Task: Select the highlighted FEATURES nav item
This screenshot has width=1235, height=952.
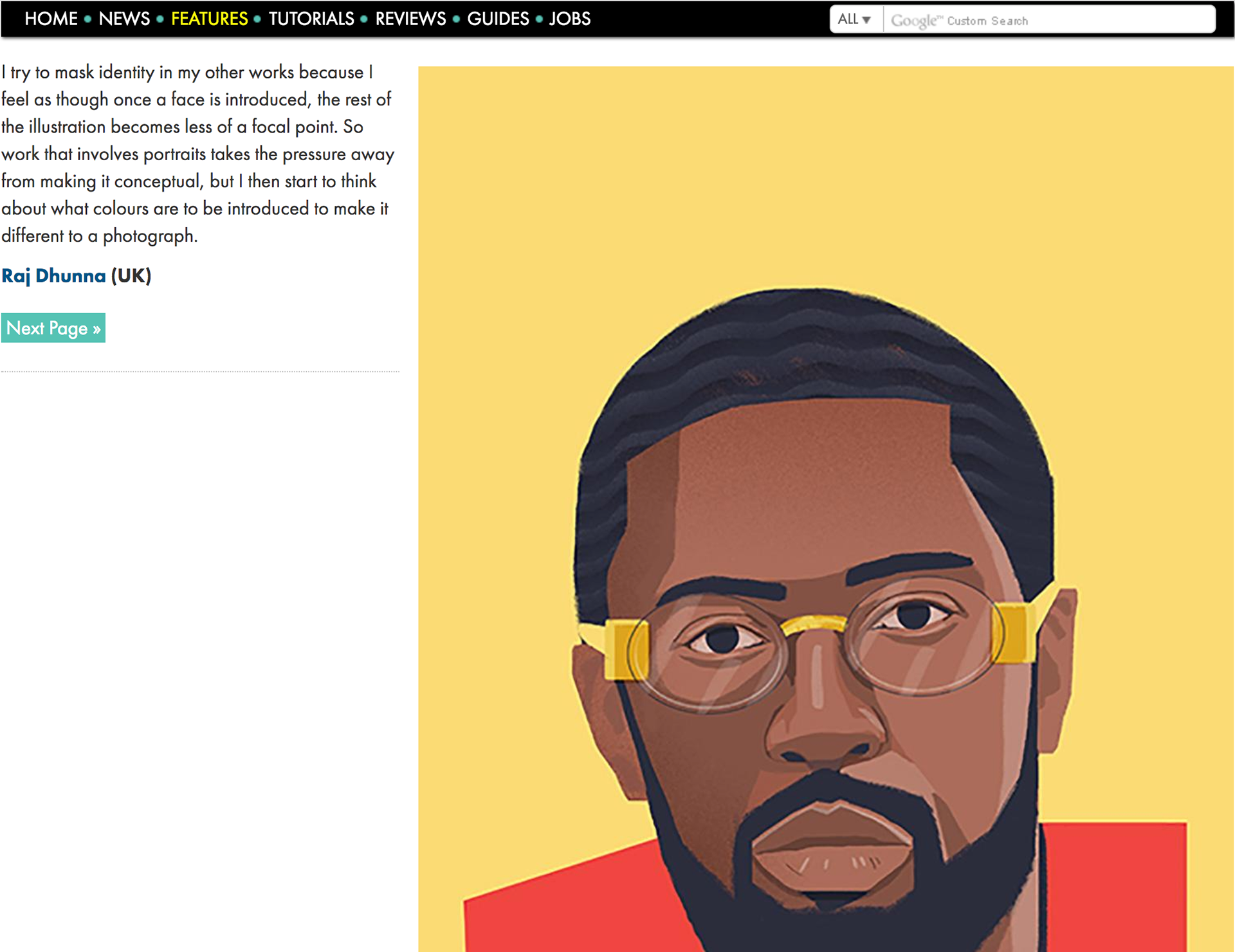Action: pos(209,19)
